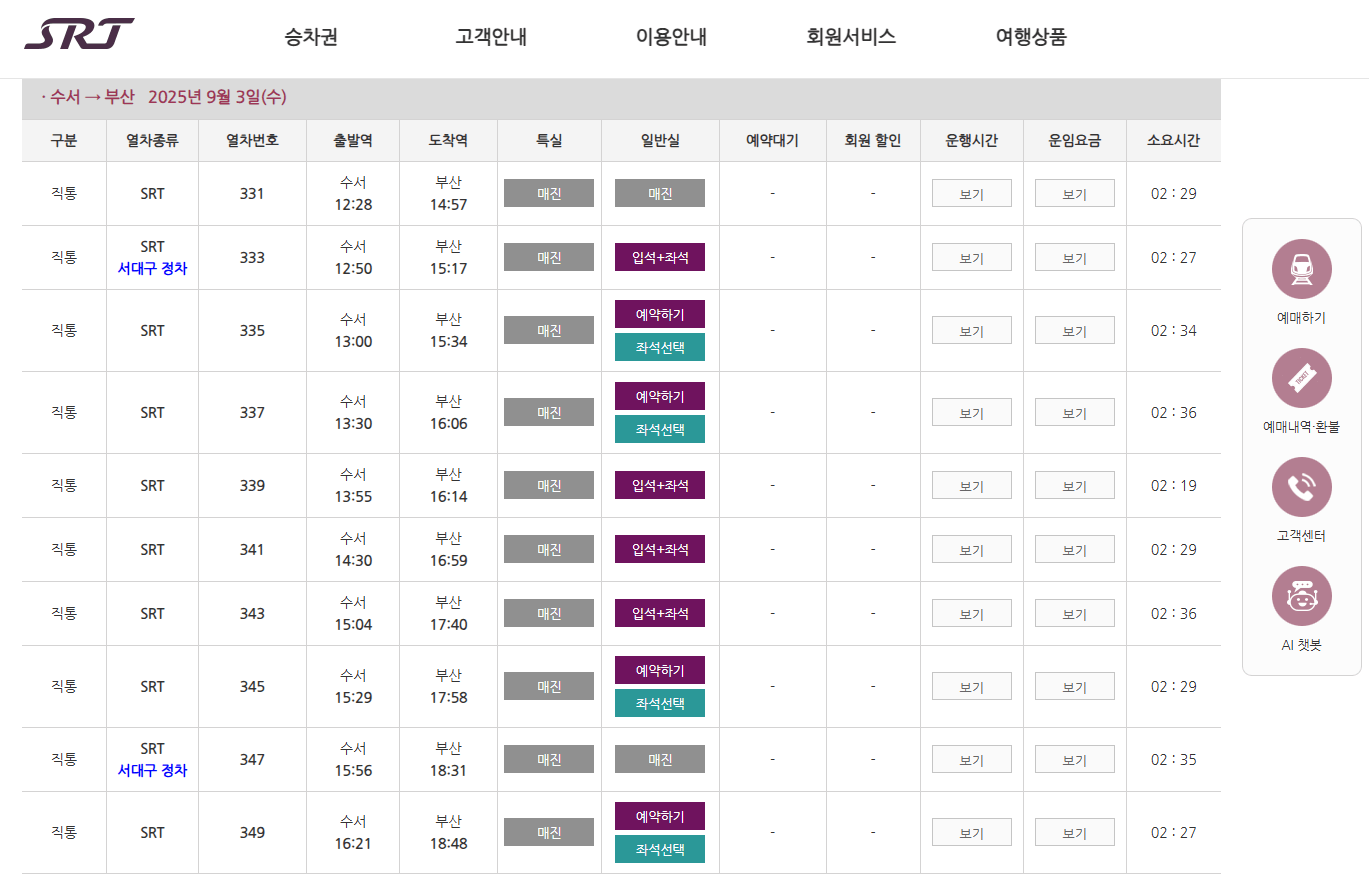
Task: Open the 여행상품 menu
Action: click(1031, 37)
